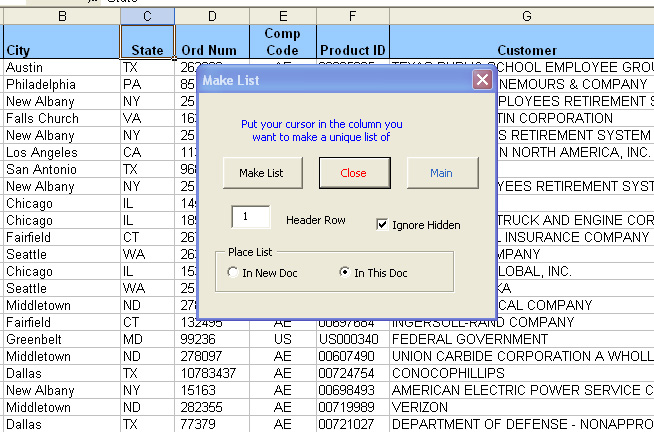The image size is (654, 432).
Task: Select column G header
Action: pyautogui.click(x=522, y=16)
